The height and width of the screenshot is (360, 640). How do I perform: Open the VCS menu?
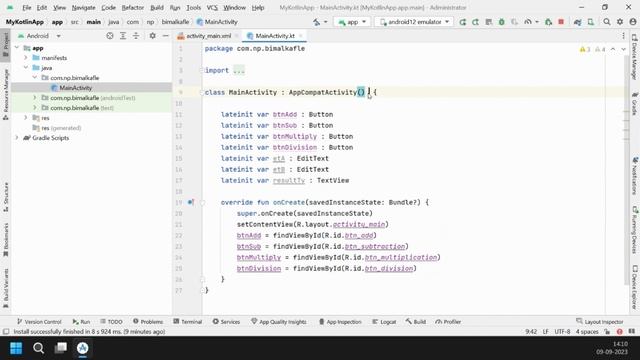212,7
